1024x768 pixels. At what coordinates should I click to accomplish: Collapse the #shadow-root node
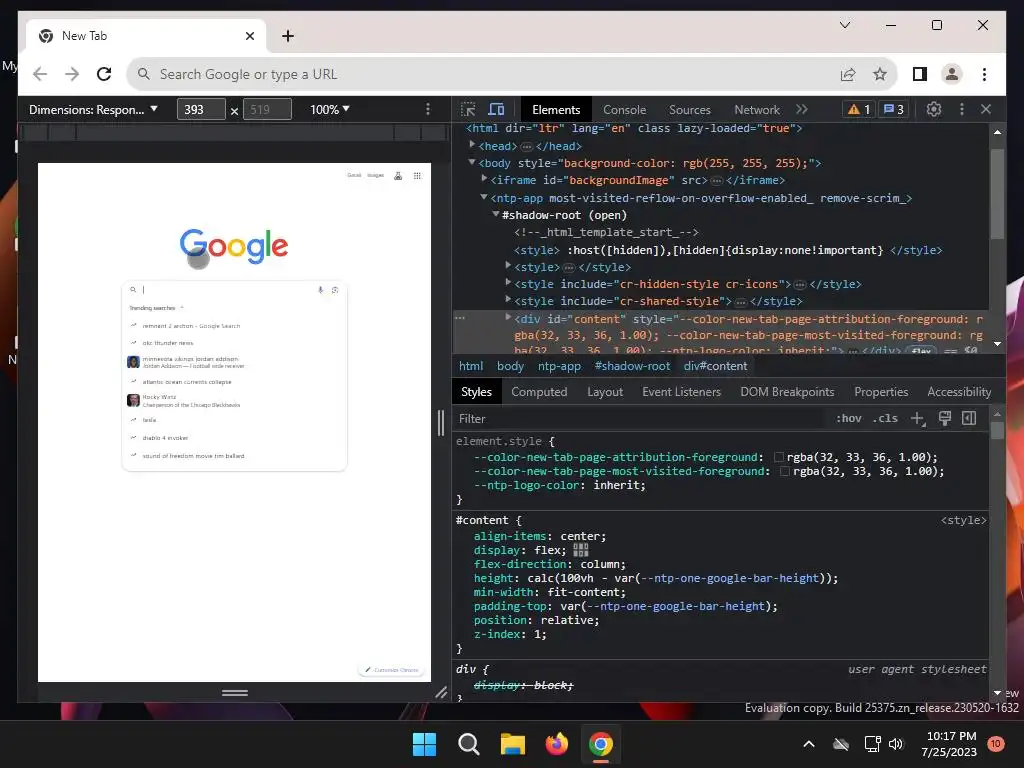[x=496, y=214]
